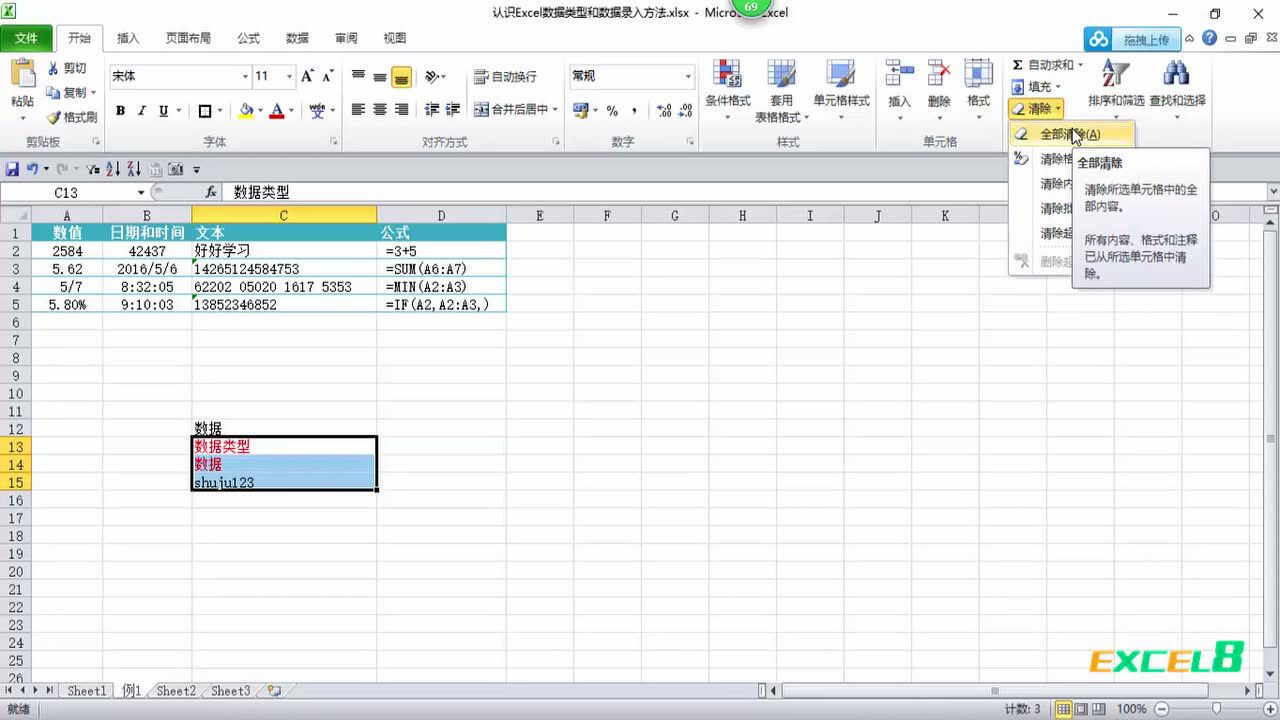Switch to the Insert (插入) ribbon tab

pyautogui.click(x=128, y=38)
